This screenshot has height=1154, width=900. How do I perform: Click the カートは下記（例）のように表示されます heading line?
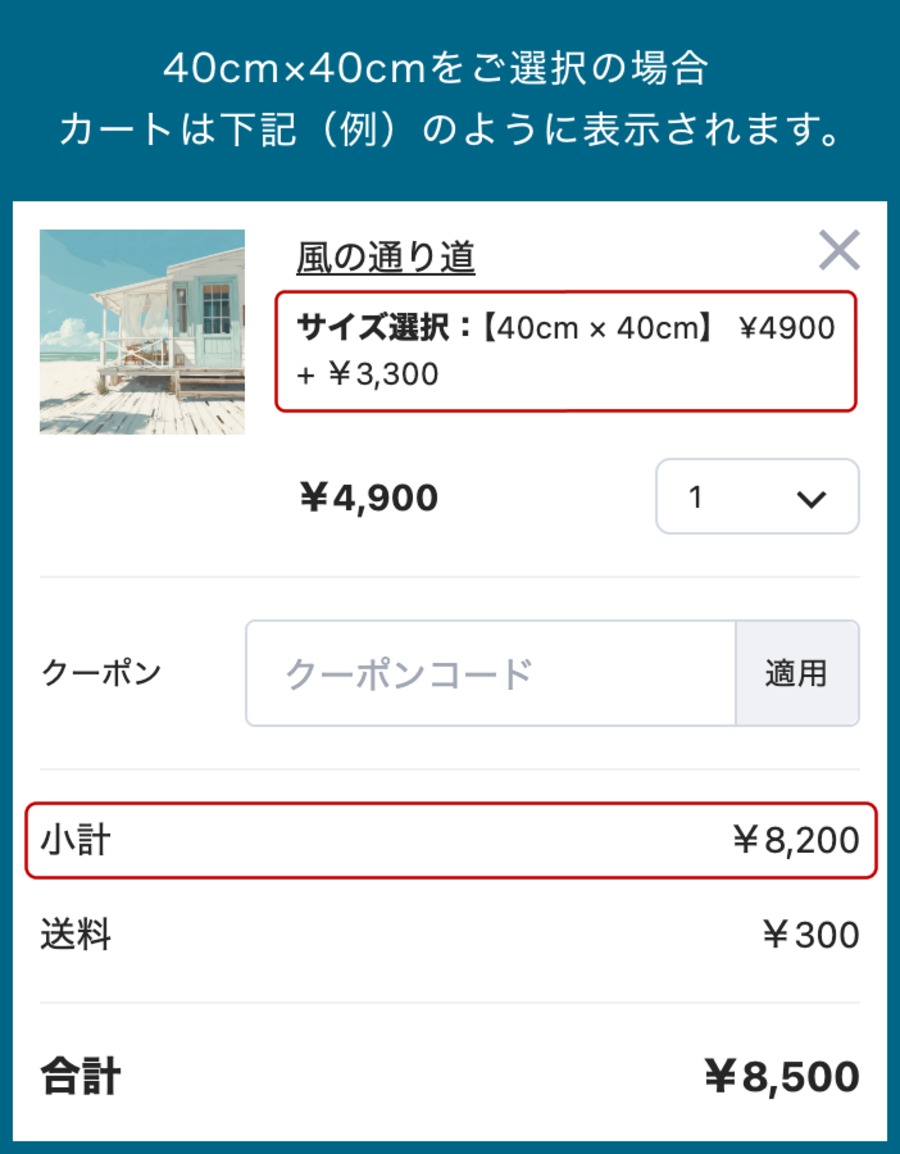coord(450,131)
